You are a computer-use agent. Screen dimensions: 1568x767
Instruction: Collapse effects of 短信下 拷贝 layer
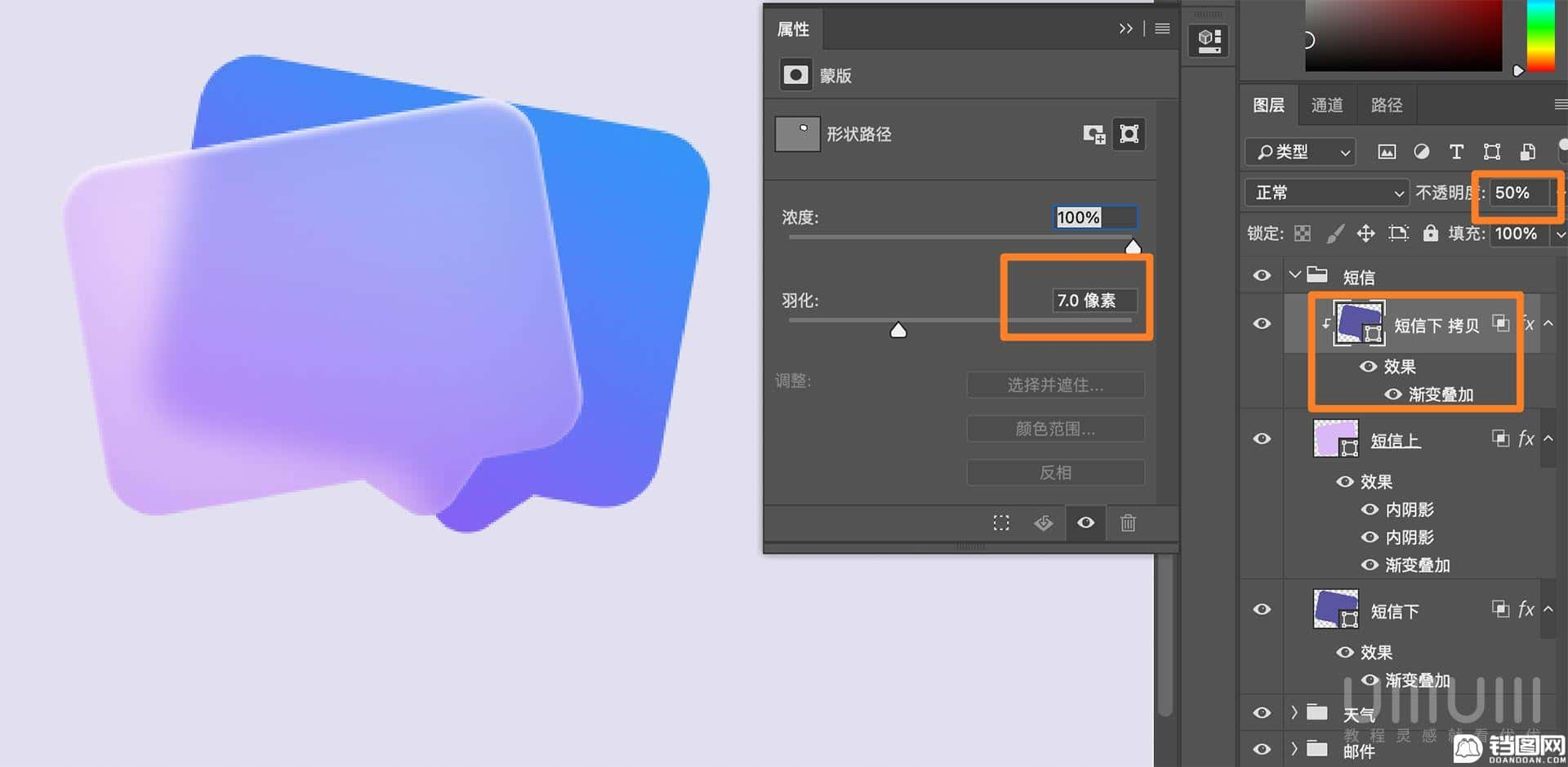(1548, 323)
